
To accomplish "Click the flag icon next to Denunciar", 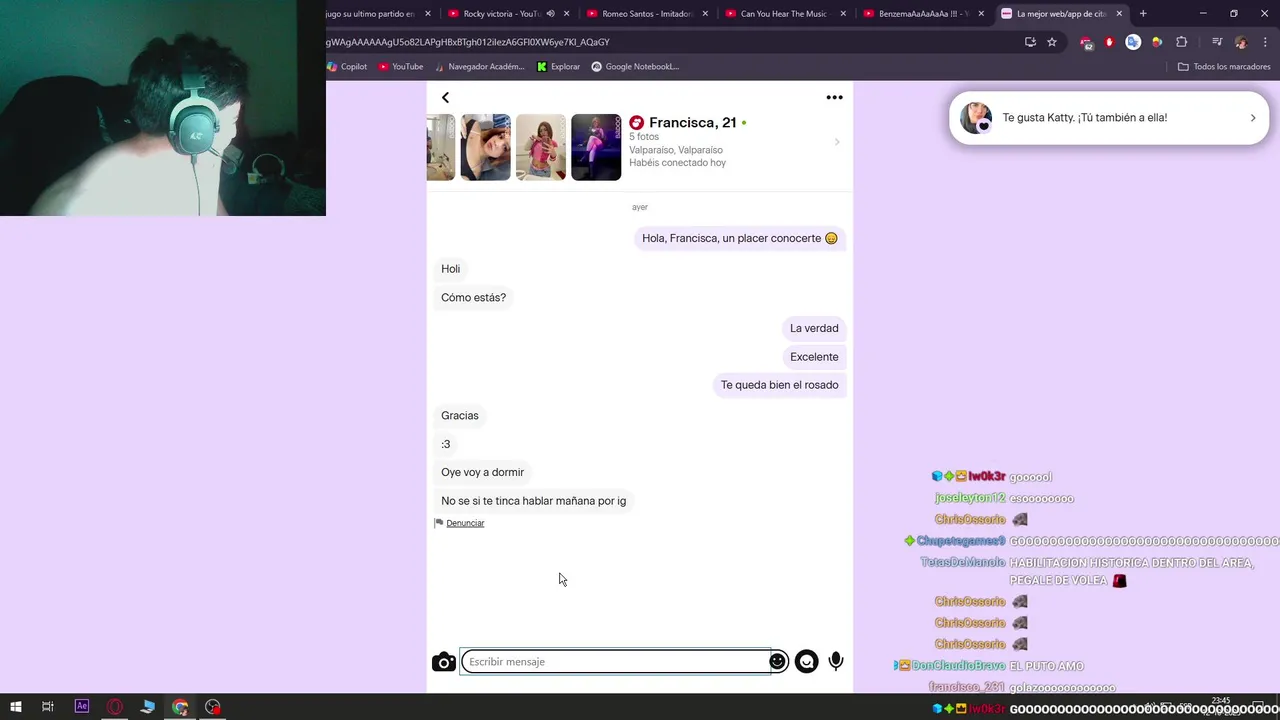I will click(x=438, y=523).
